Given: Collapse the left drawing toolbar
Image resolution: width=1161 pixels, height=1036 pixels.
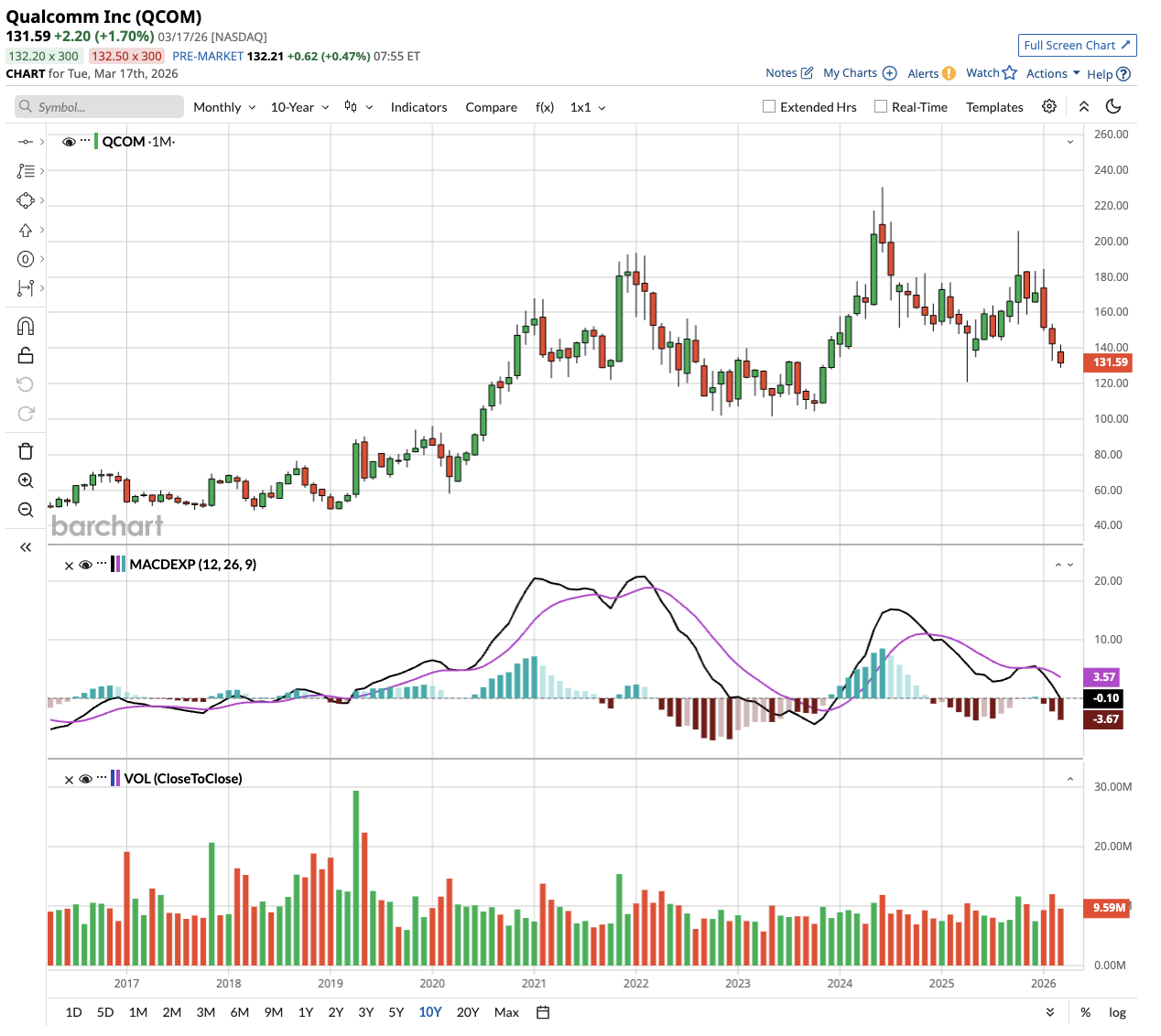Looking at the screenshot, I should (x=26, y=547).
